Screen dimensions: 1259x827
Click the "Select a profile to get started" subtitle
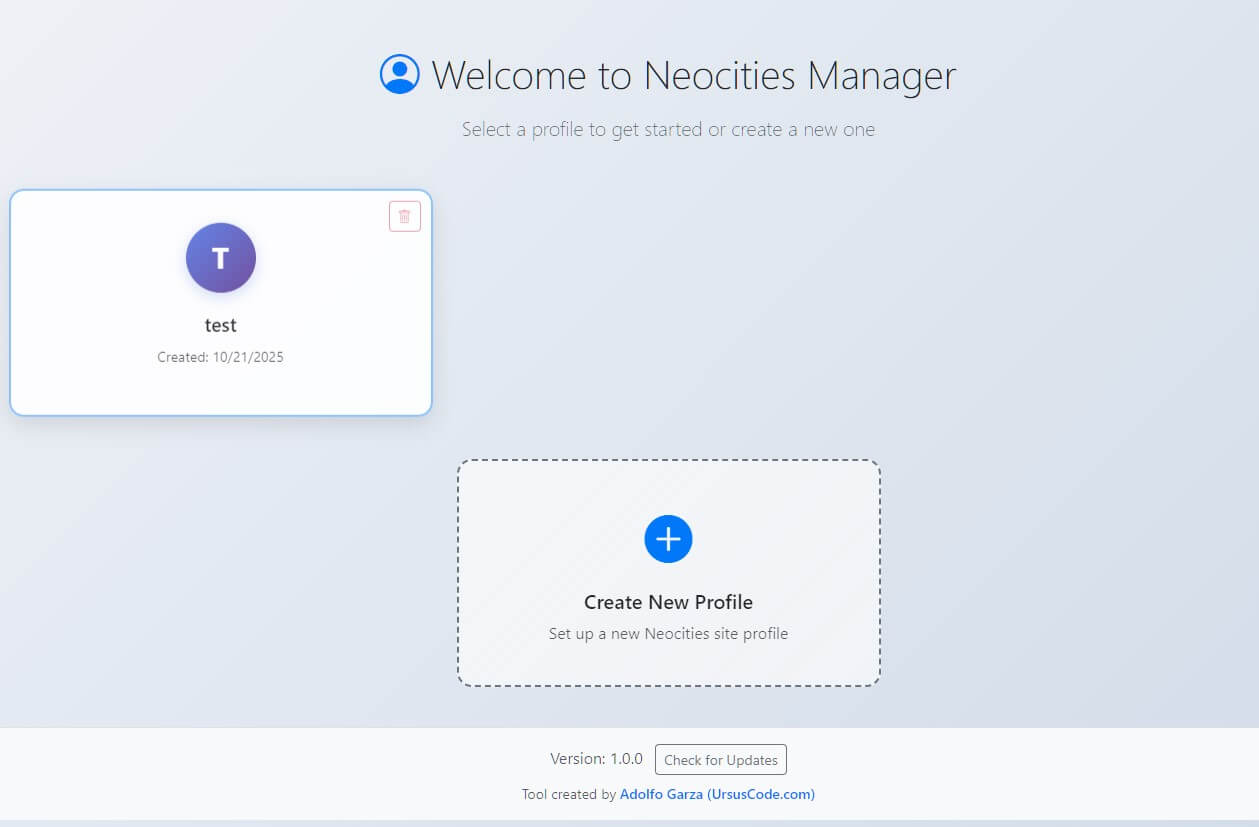click(x=668, y=130)
